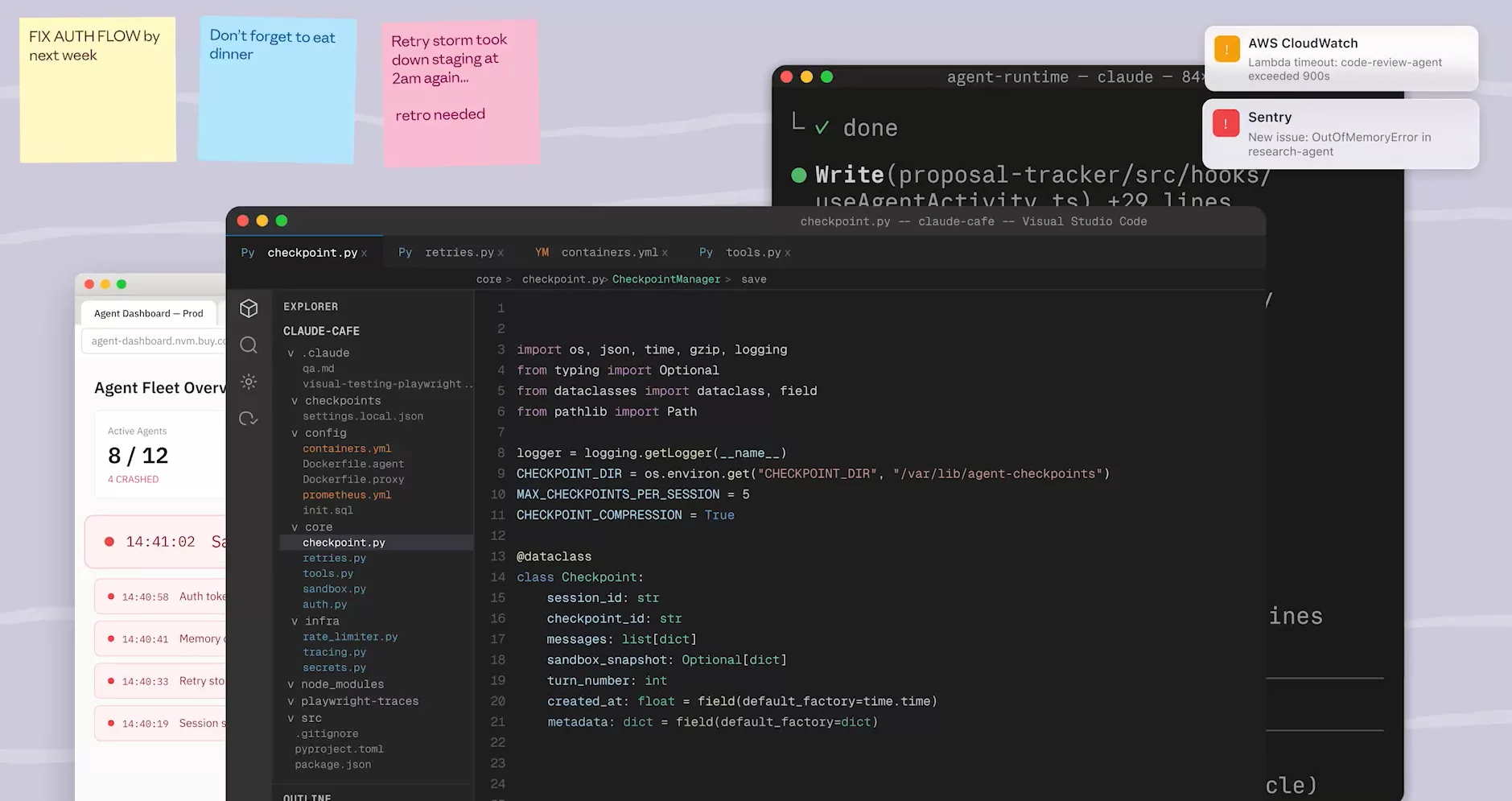
Task: Select the Agent Dashboard — Prod browser tab
Action: [149, 313]
